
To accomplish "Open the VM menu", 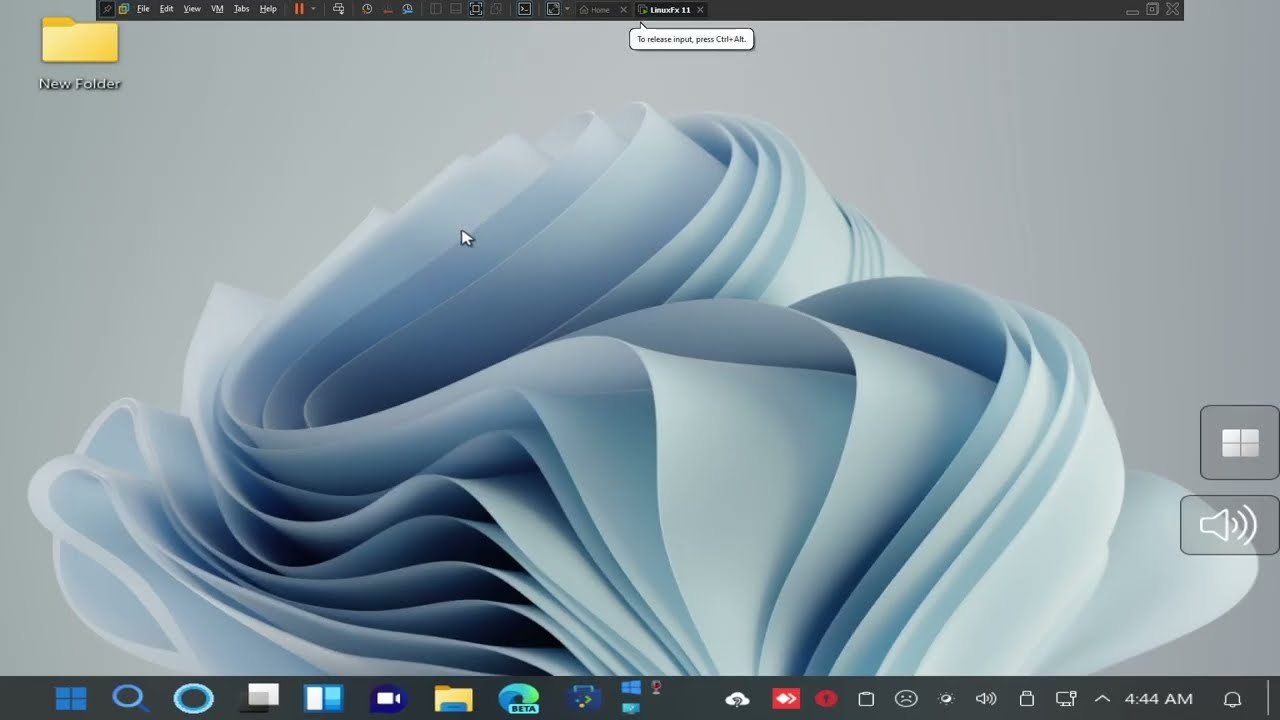I will 217,9.
